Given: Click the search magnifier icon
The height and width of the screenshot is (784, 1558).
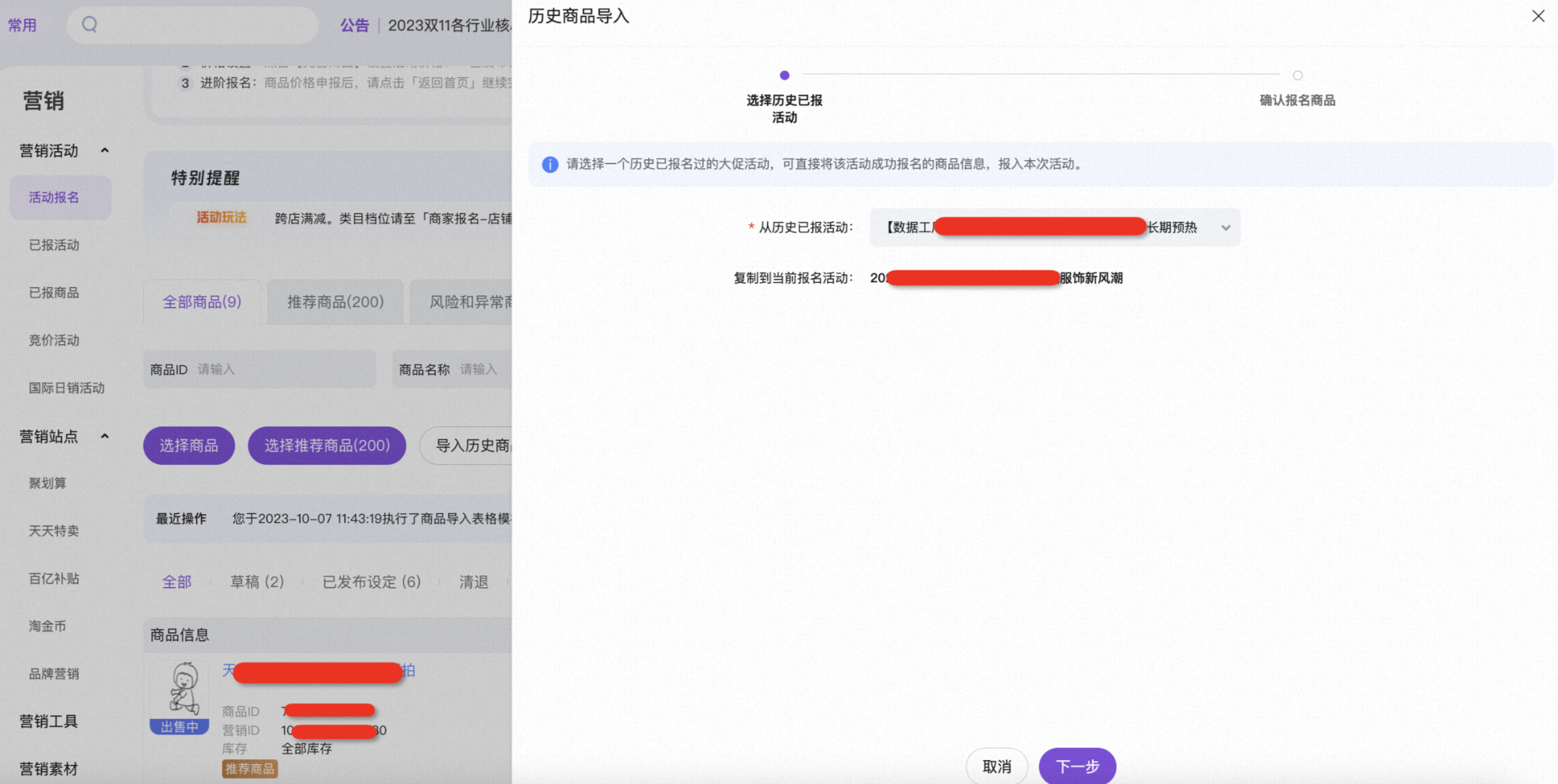Looking at the screenshot, I should [89, 25].
